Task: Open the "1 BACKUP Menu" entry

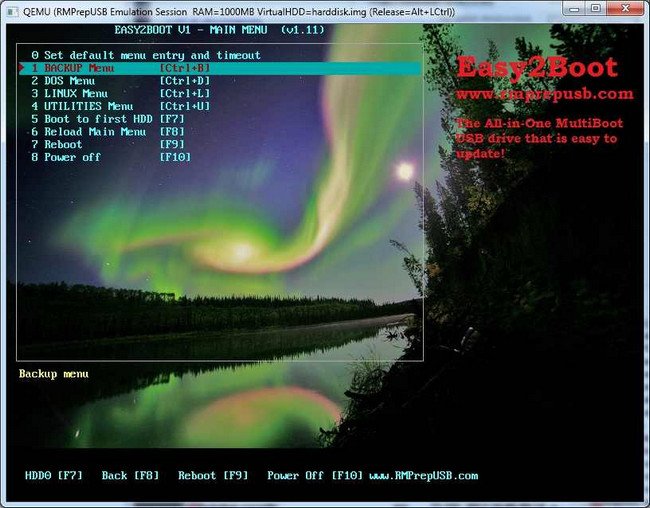Action: (x=220, y=68)
